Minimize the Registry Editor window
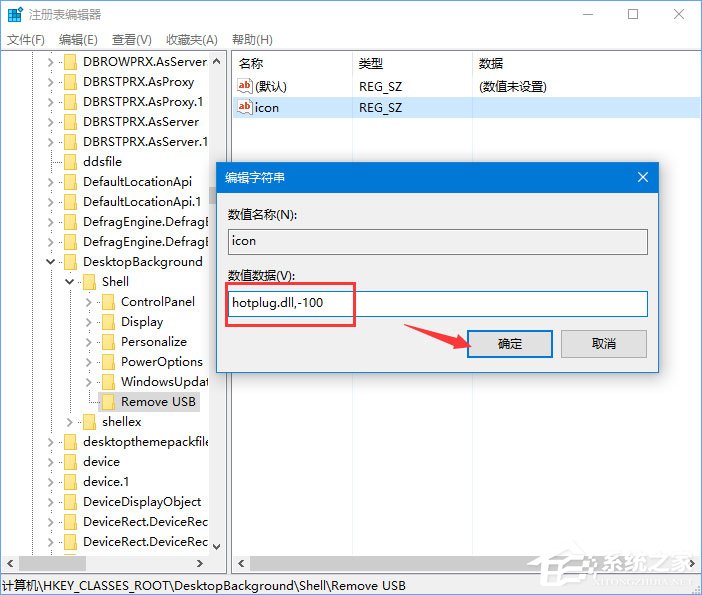 pyautogui.click(x=588, y=14)
